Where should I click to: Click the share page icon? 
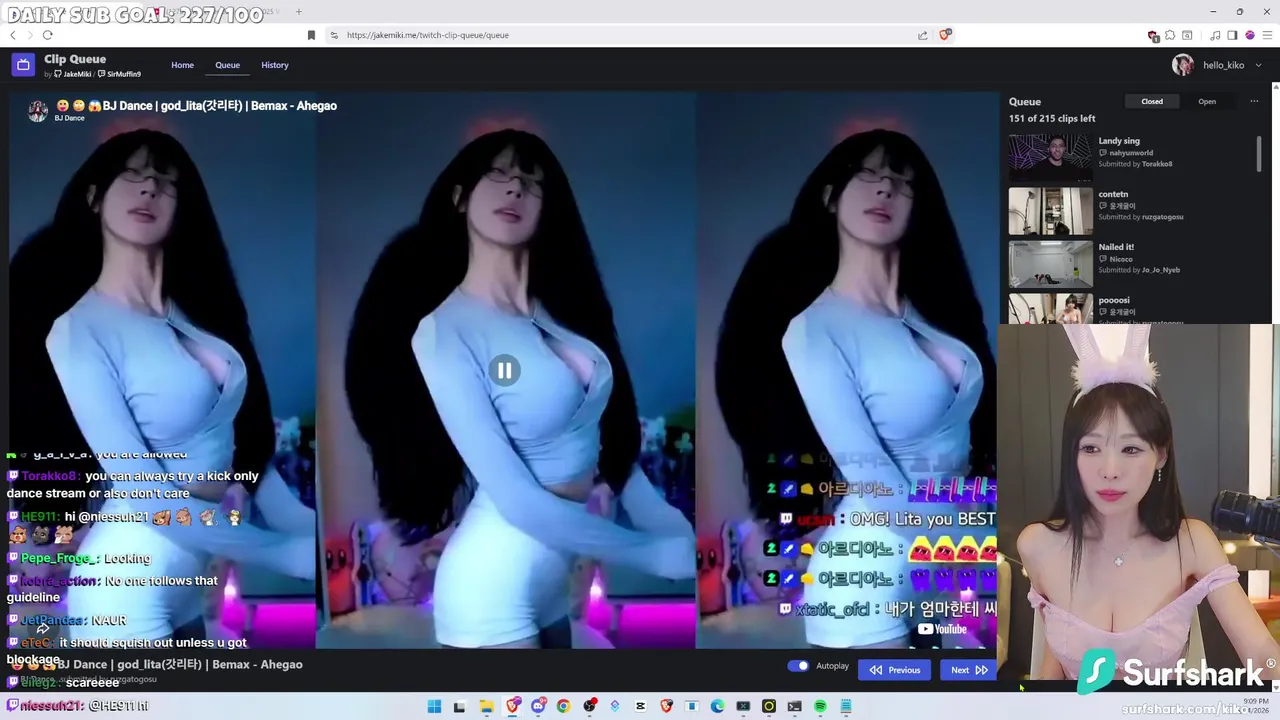(922, 35)
